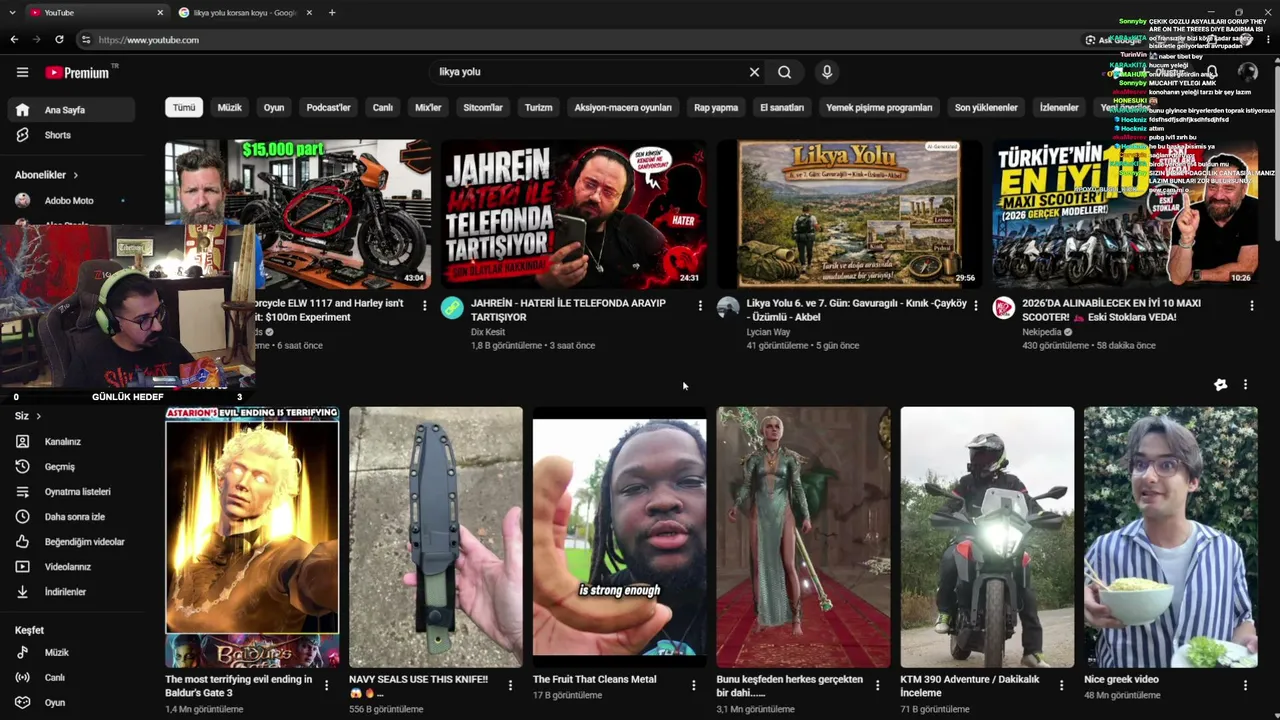The width and height of the screenshot is (1280, 720).
Task: Select the Rap yapma filter chip
Action: click(x=716, y=107)
